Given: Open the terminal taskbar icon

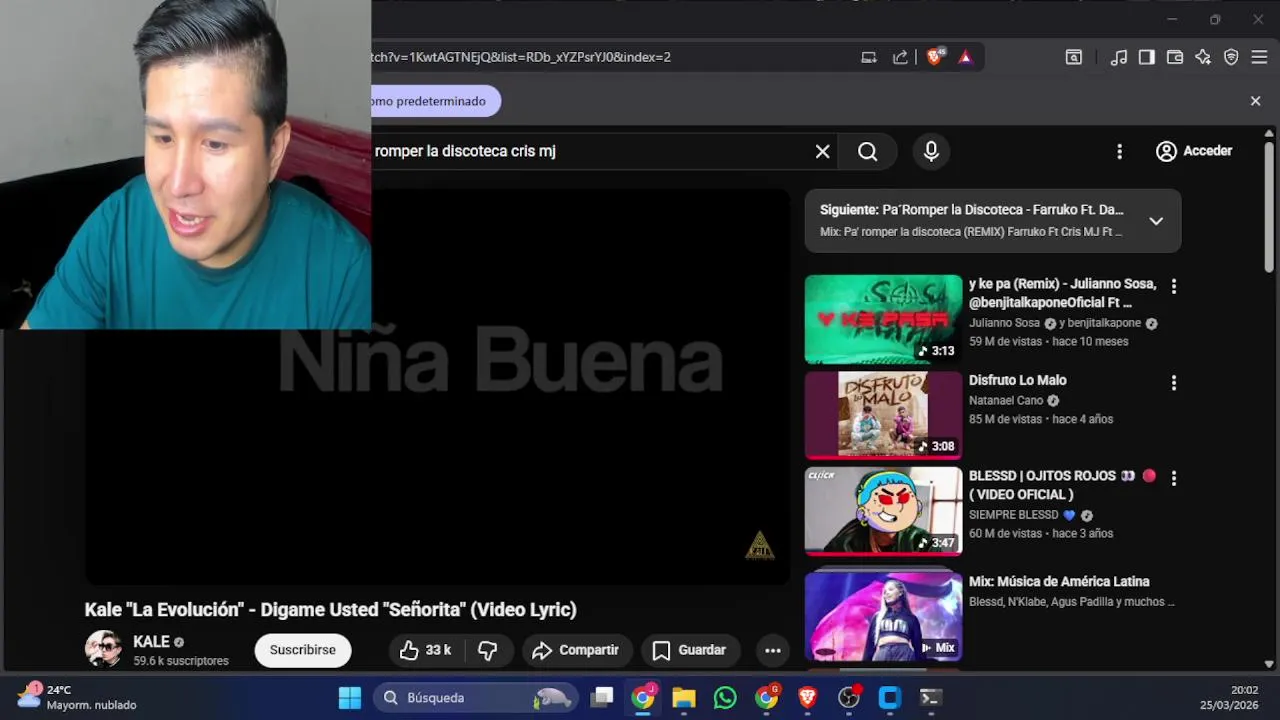Looking at the screenshot, I should point(930,698).
